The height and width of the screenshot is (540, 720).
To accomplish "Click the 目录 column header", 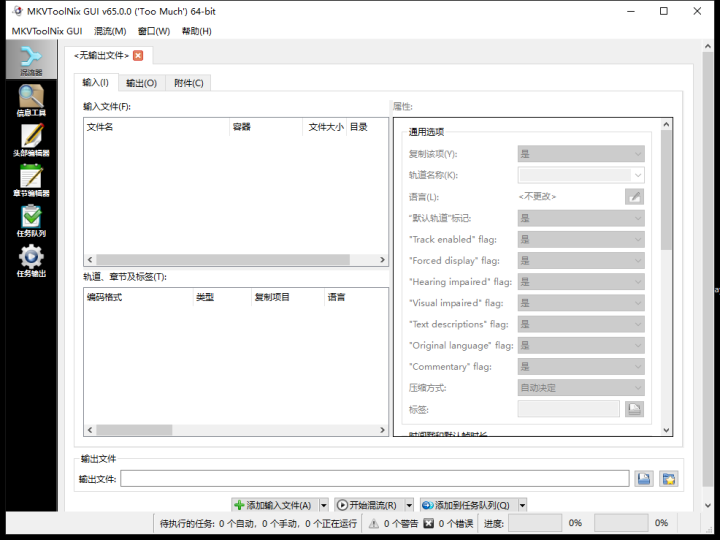I will [367, 127].
